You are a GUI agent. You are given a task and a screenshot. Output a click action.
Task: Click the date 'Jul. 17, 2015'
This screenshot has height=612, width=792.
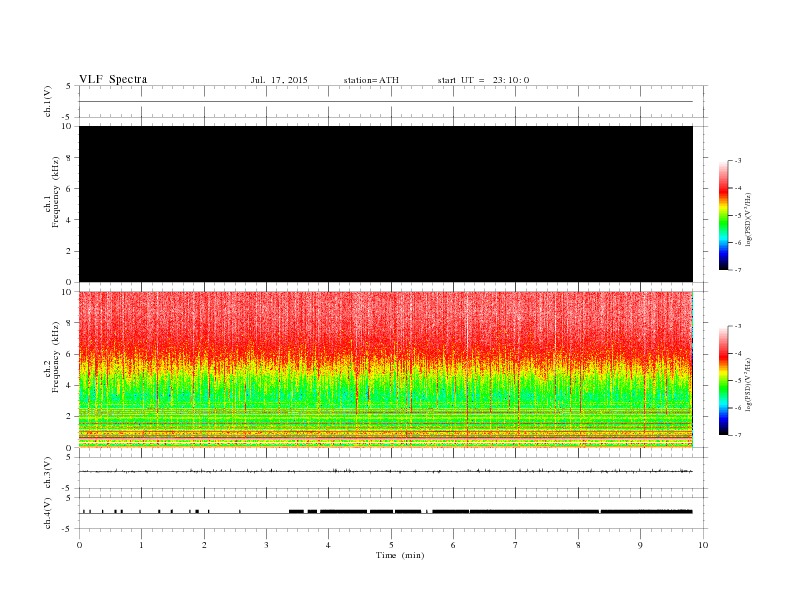pos(279,80)
